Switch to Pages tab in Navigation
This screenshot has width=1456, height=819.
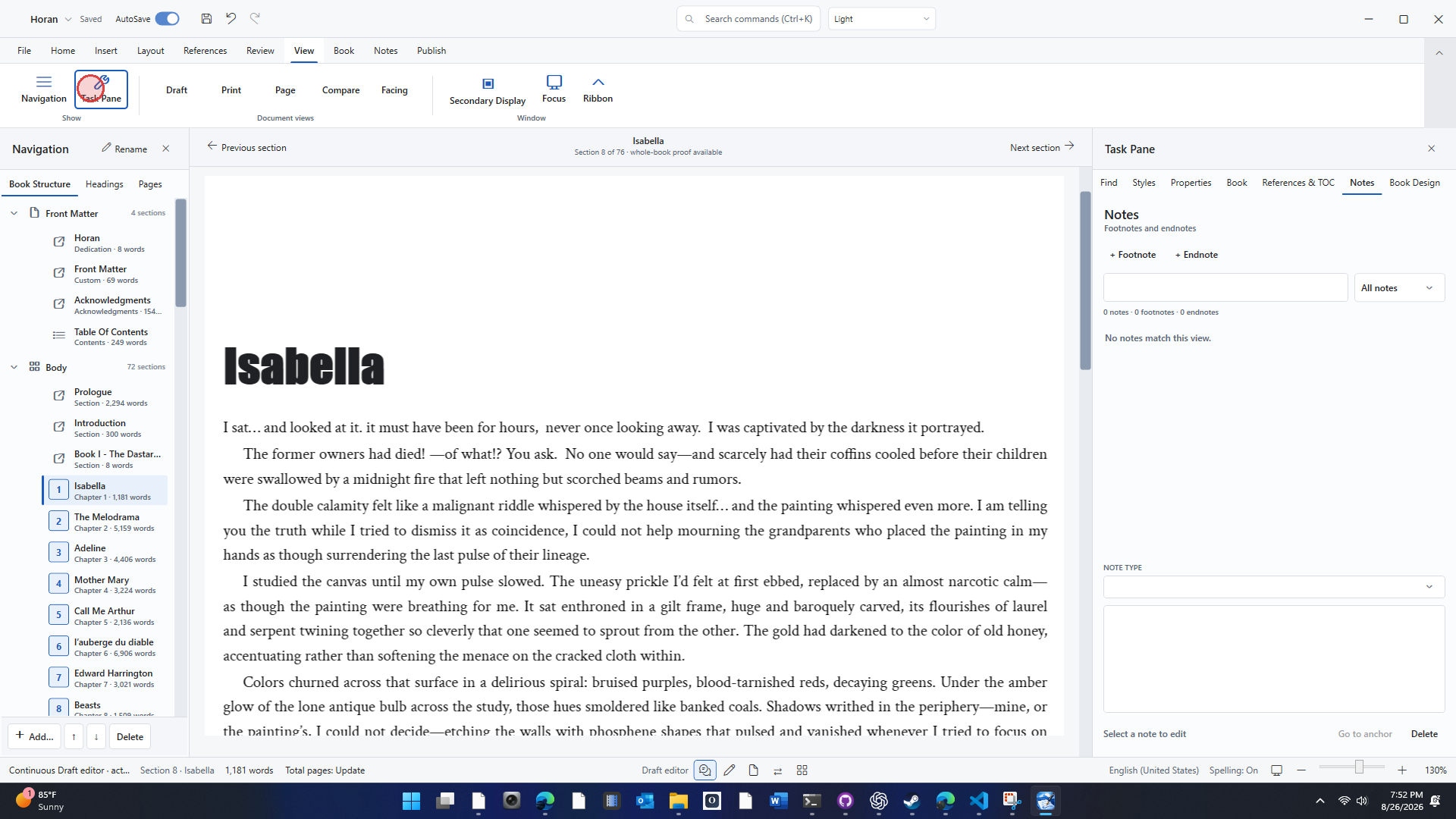click(x=150, y=184)
